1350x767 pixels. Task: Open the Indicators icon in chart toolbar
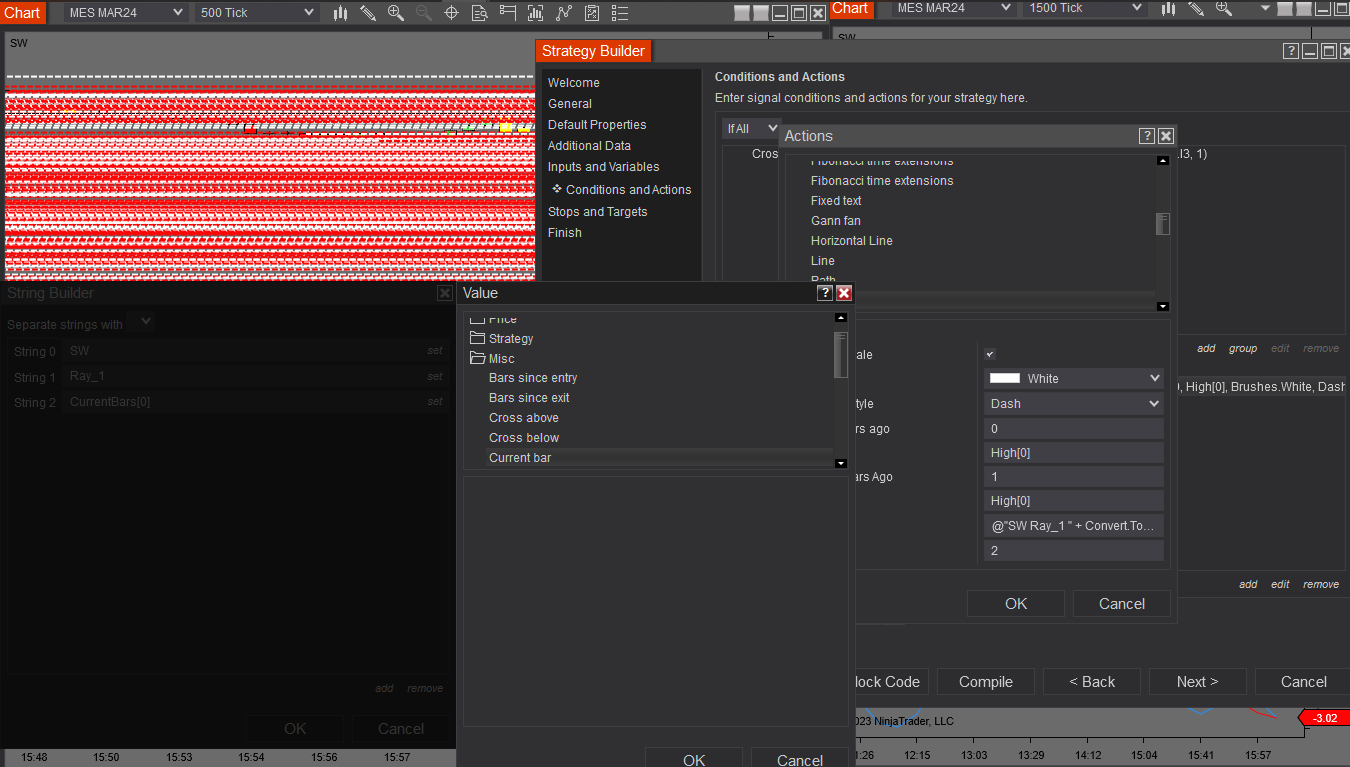565,13
